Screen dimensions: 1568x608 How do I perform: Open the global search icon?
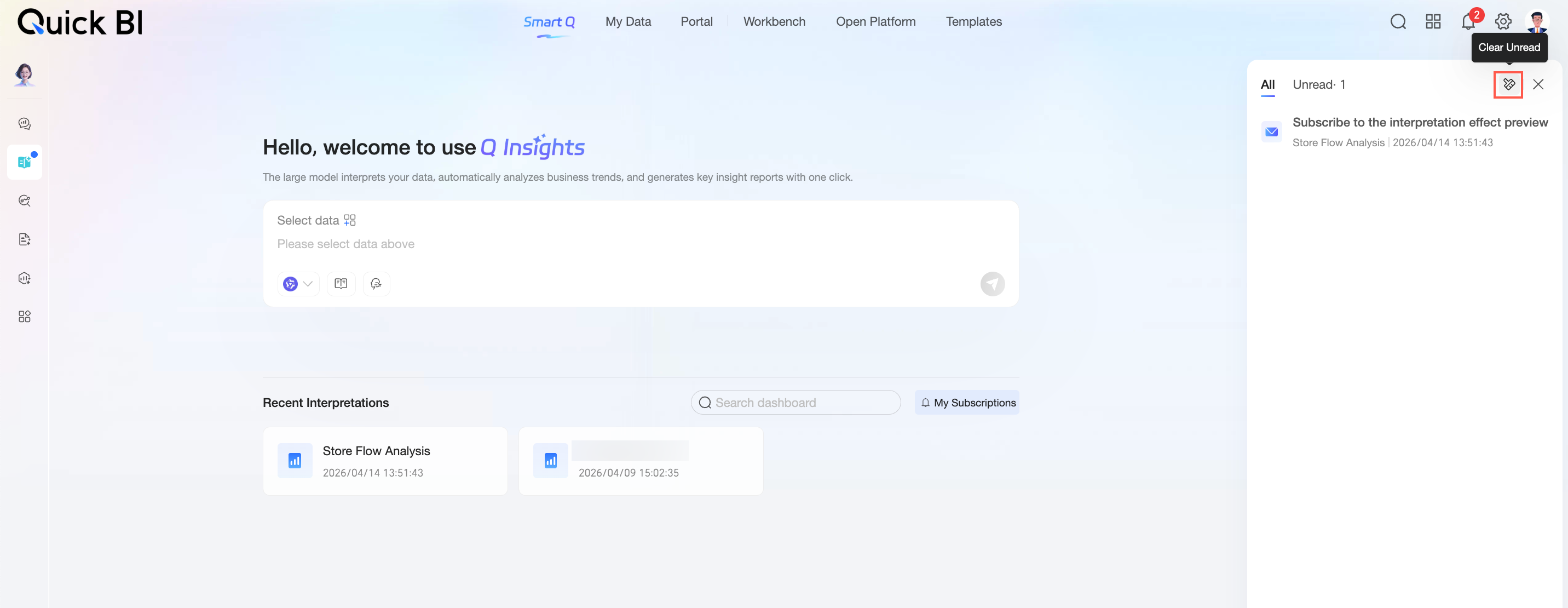[x=1398, y=22]
